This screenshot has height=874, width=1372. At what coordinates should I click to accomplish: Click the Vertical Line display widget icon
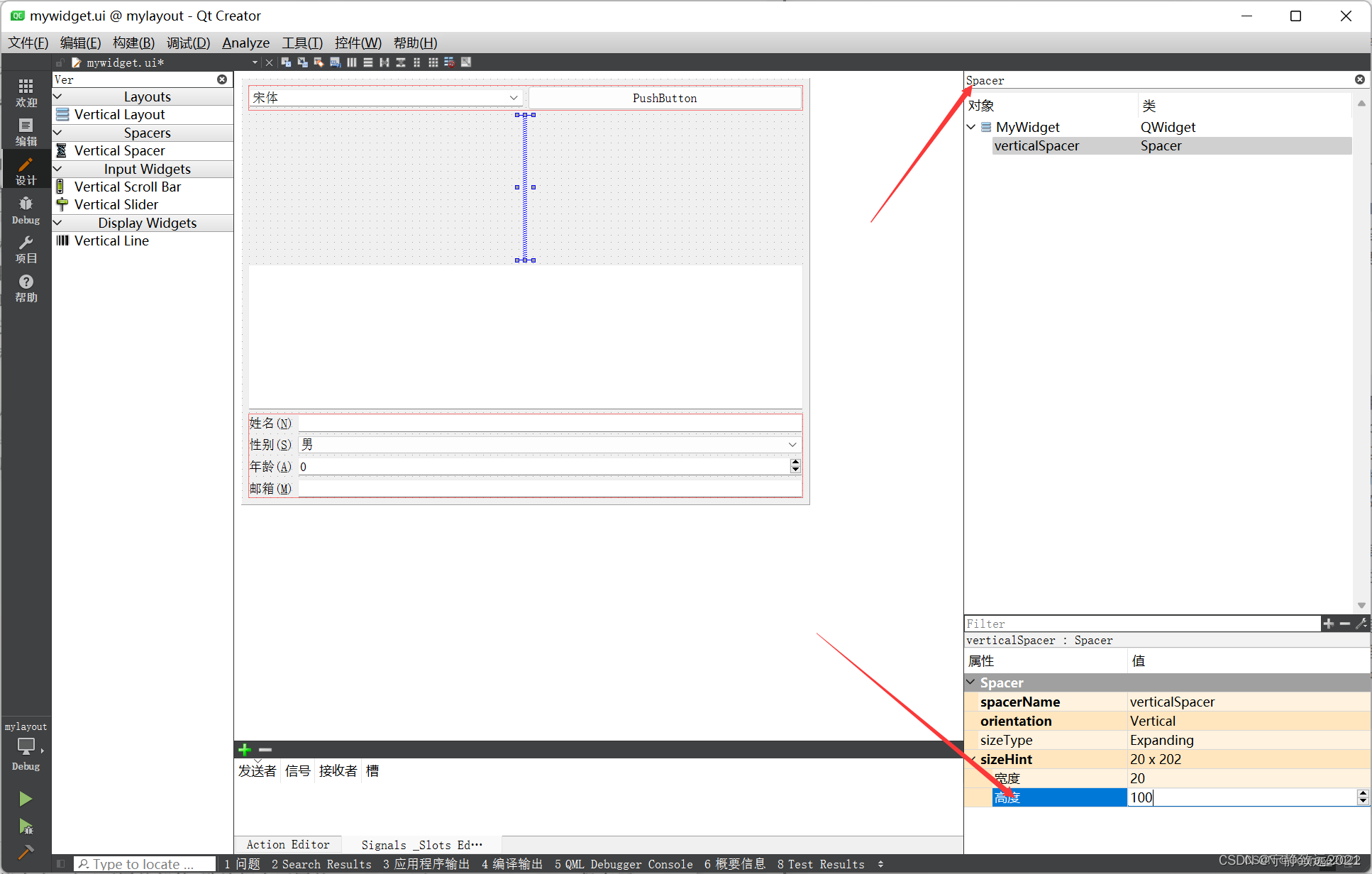[x=62, y=240]
